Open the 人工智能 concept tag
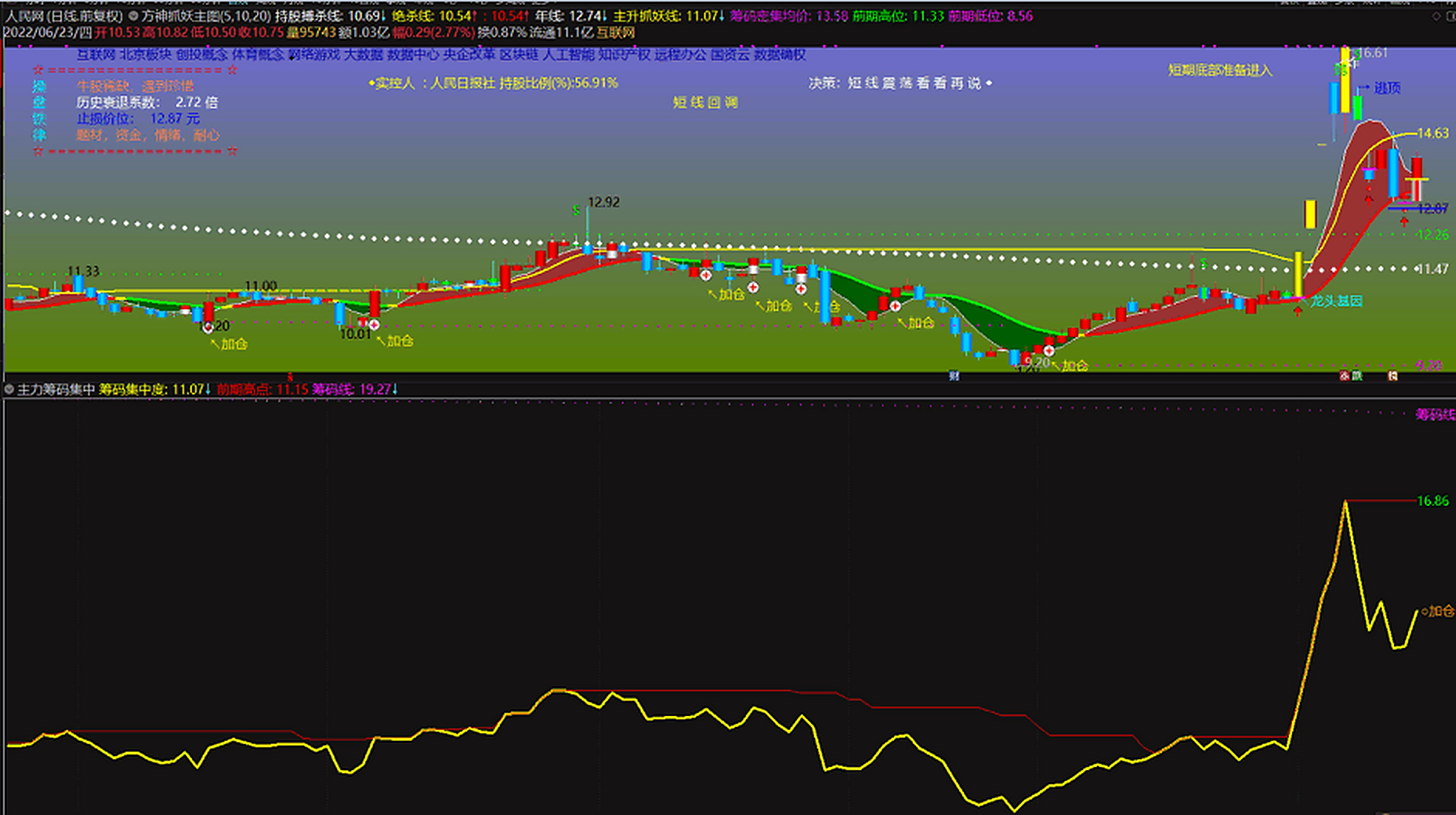 coord(568,55)
